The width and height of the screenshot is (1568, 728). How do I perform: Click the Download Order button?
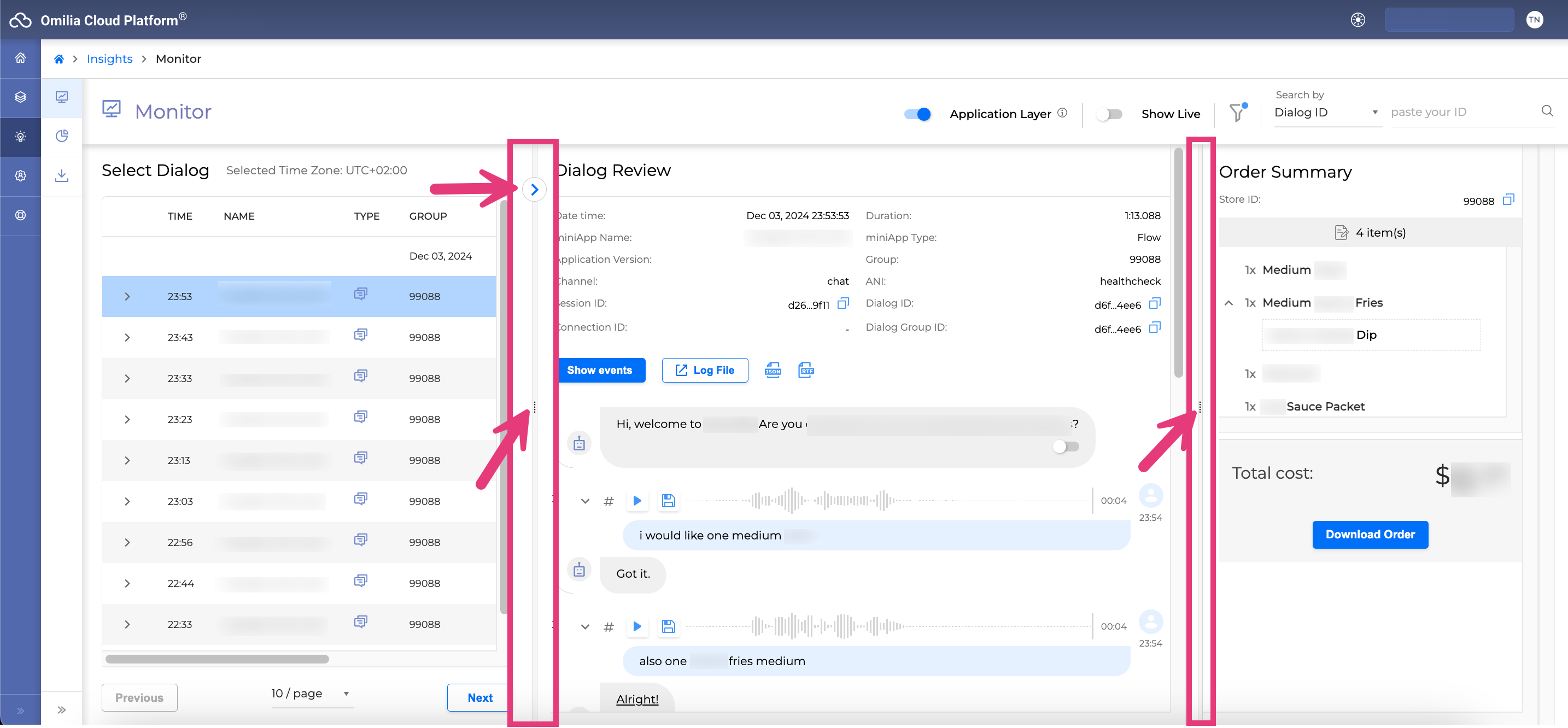click(1370, 534)
